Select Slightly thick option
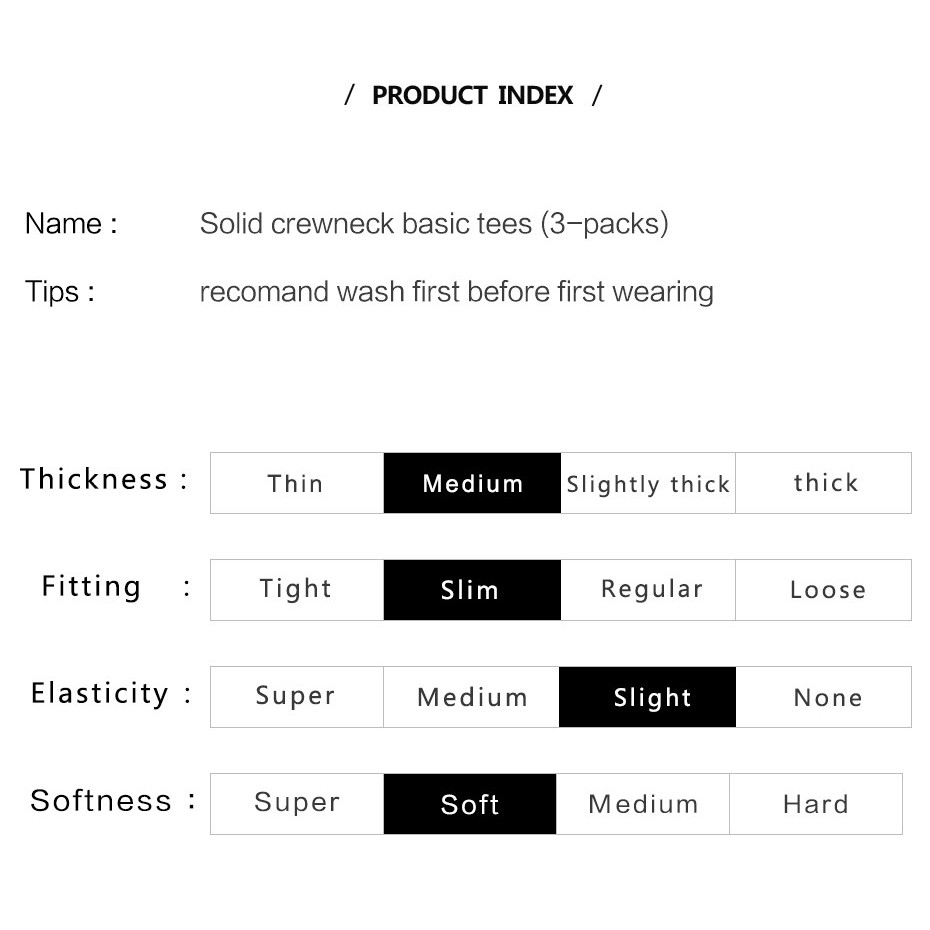This screenshot has width=930, height=930. (648, 484)
